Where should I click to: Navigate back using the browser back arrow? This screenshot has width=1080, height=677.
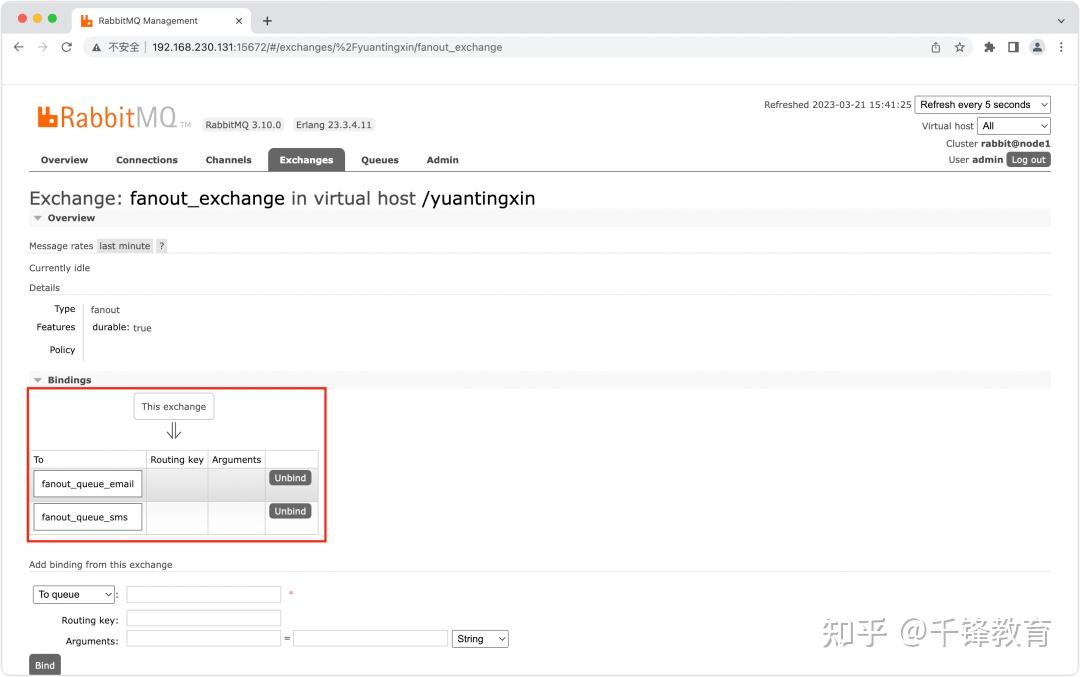18,46
